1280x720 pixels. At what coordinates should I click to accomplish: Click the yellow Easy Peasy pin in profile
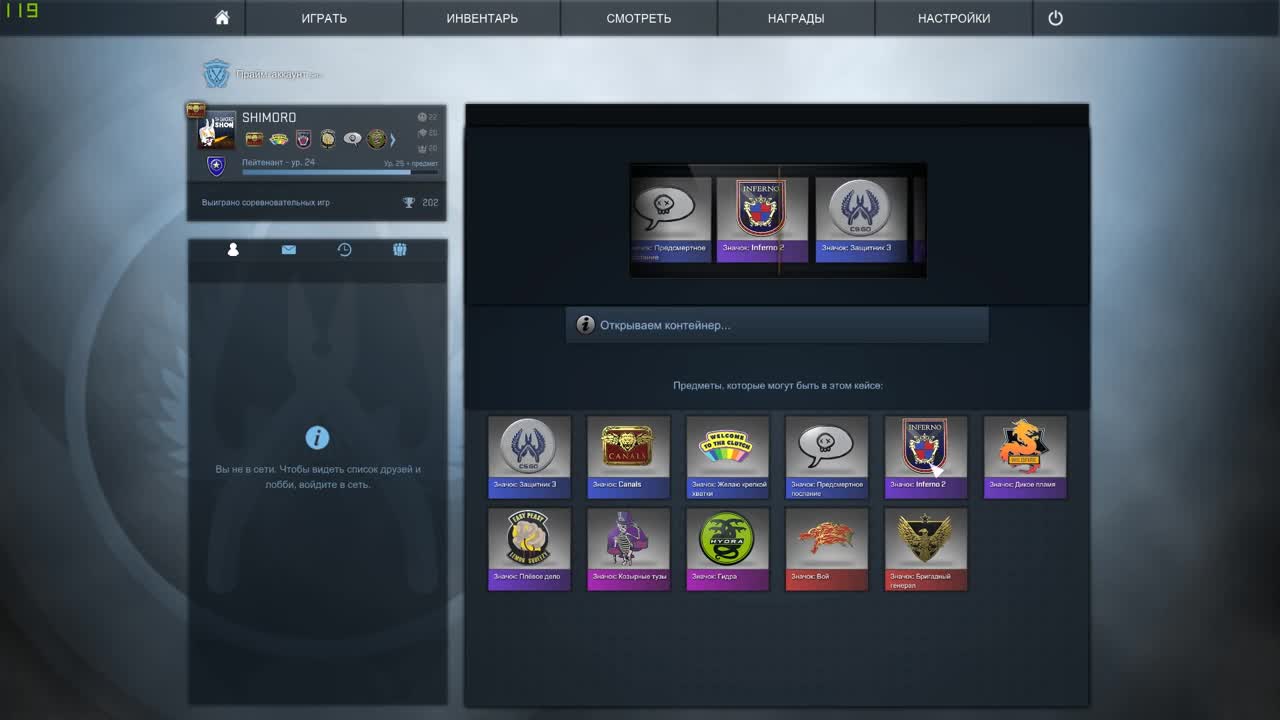click(x=328, y=139)
